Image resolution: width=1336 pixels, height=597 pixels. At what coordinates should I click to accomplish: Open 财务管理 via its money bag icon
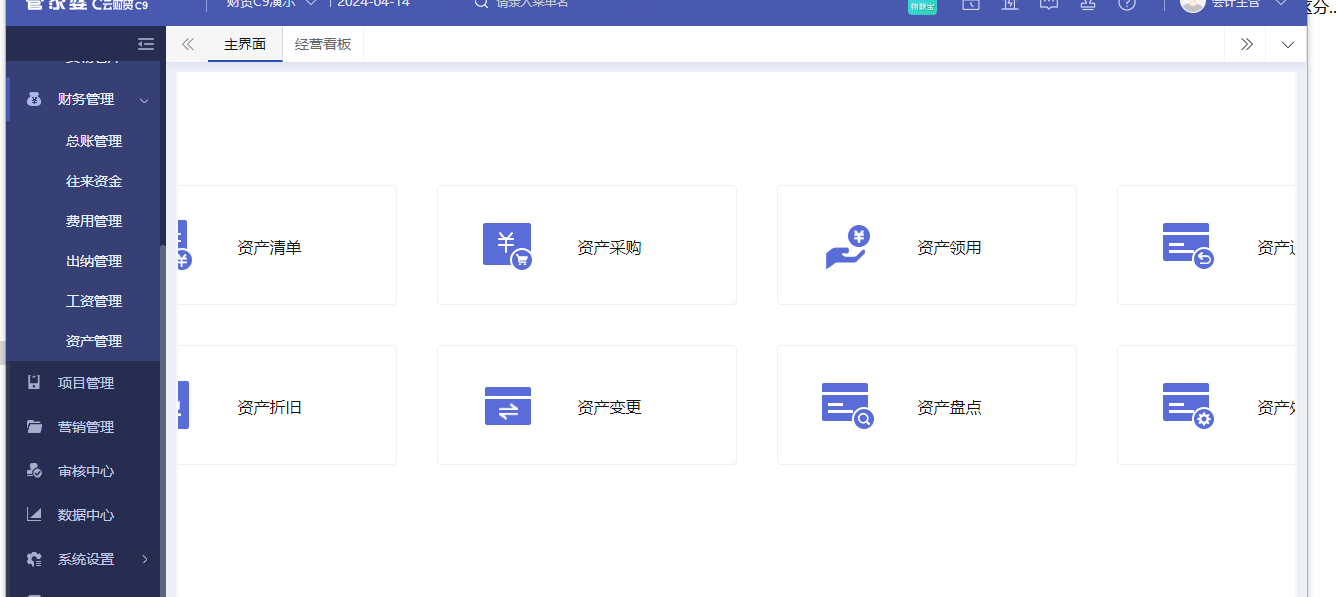34,99
